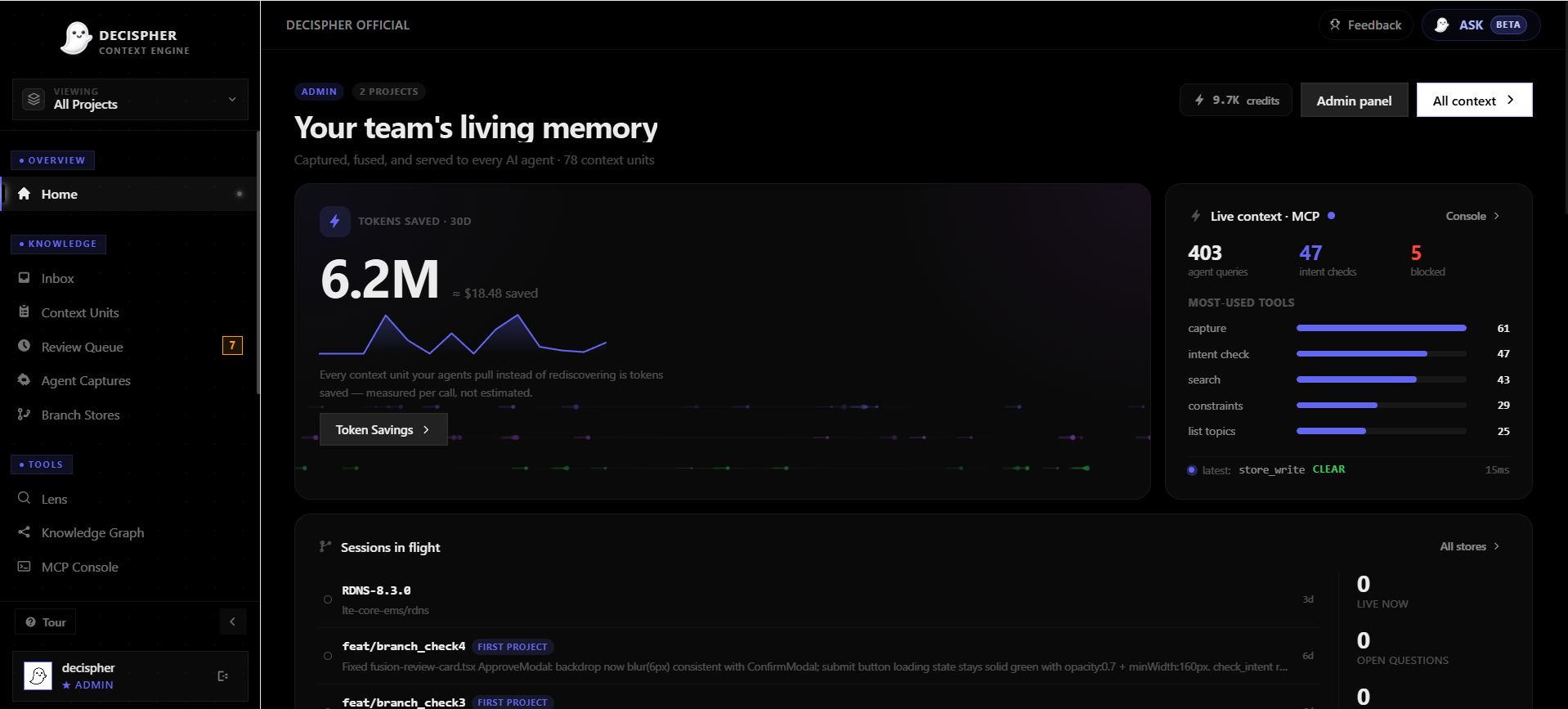Click the 2 PROJECTS badge
Viewport: 1568px width, 709px height.
pyautogui.click(x=389, y=92)
